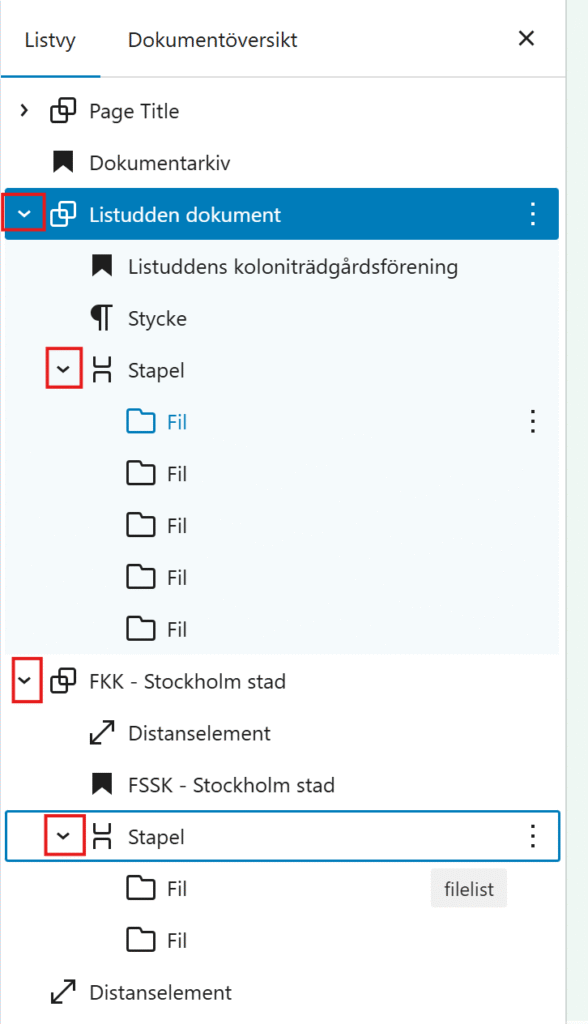Image resolution: width=588 pixels, height=1024 pixels.
Task: Close the list view panel
Action: [527, 39]
